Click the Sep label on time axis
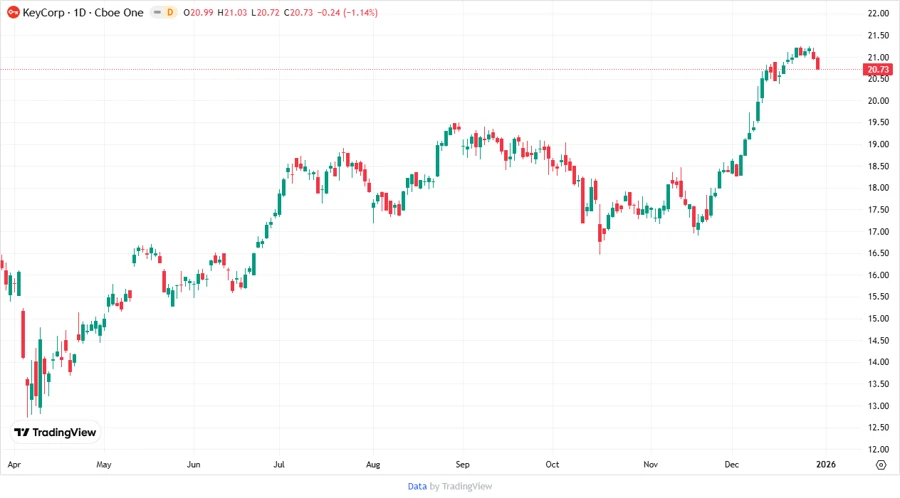Viewport: 900px width, 498px height. (462, 464)
